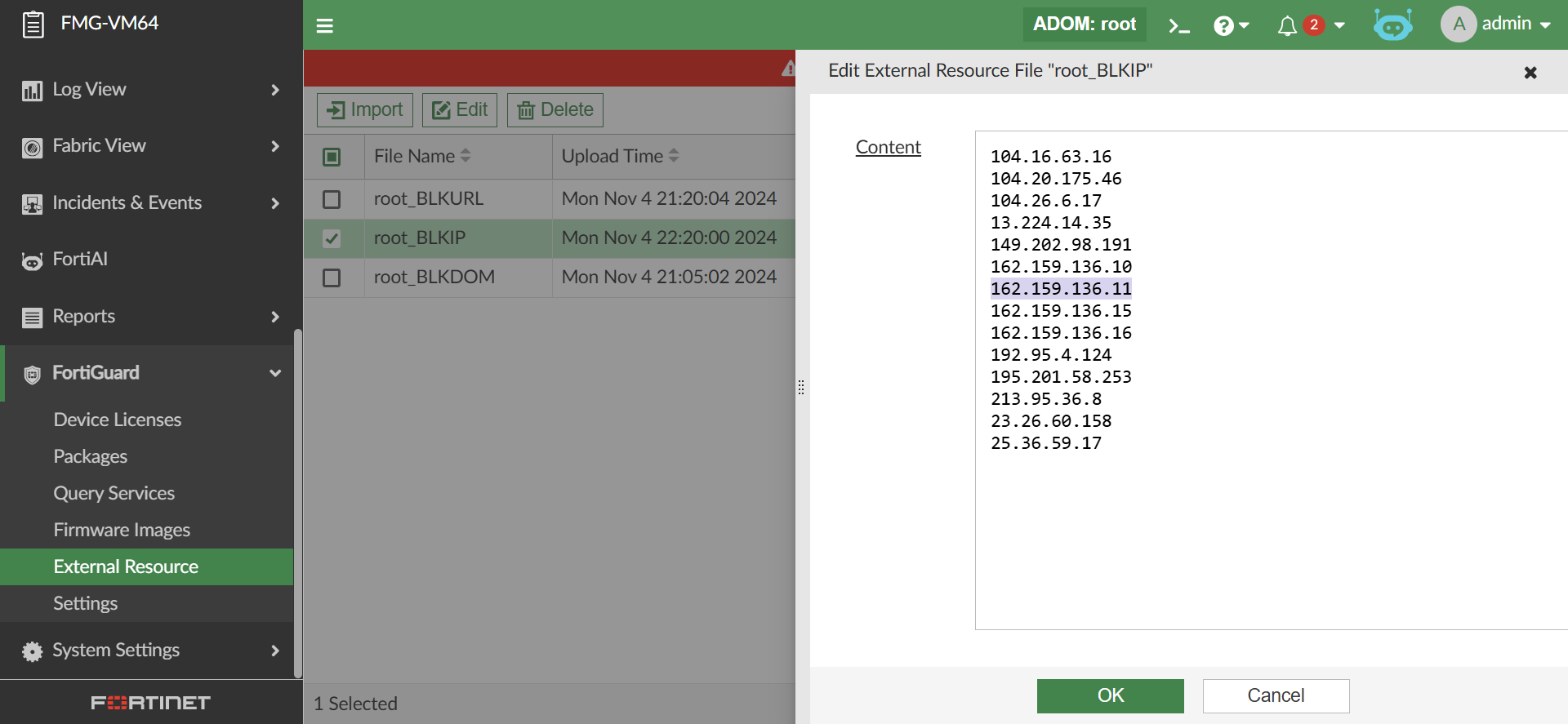Click the panel divider grip handle

click(801, 387)
